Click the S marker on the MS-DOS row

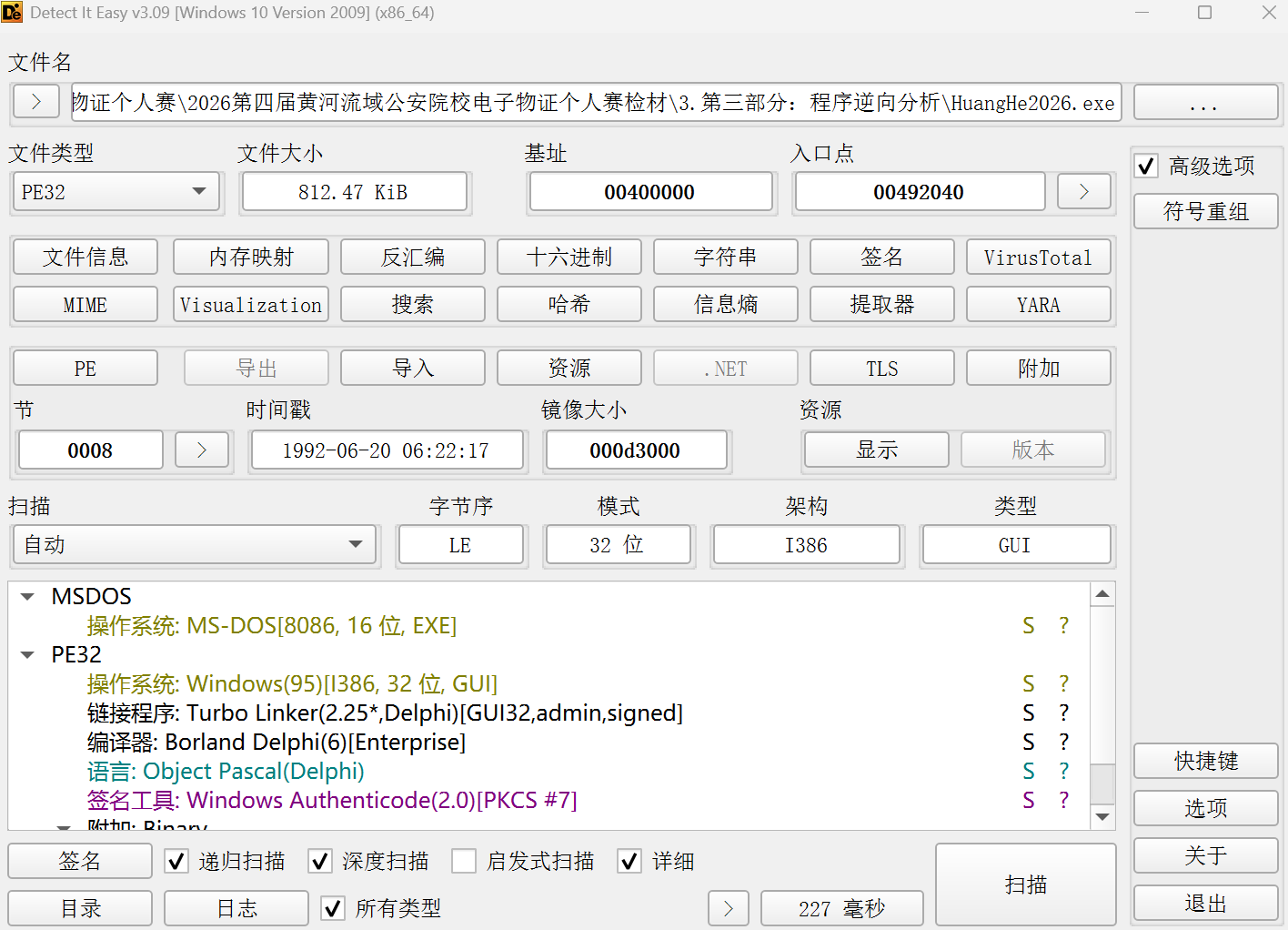tap(1029, 625)
